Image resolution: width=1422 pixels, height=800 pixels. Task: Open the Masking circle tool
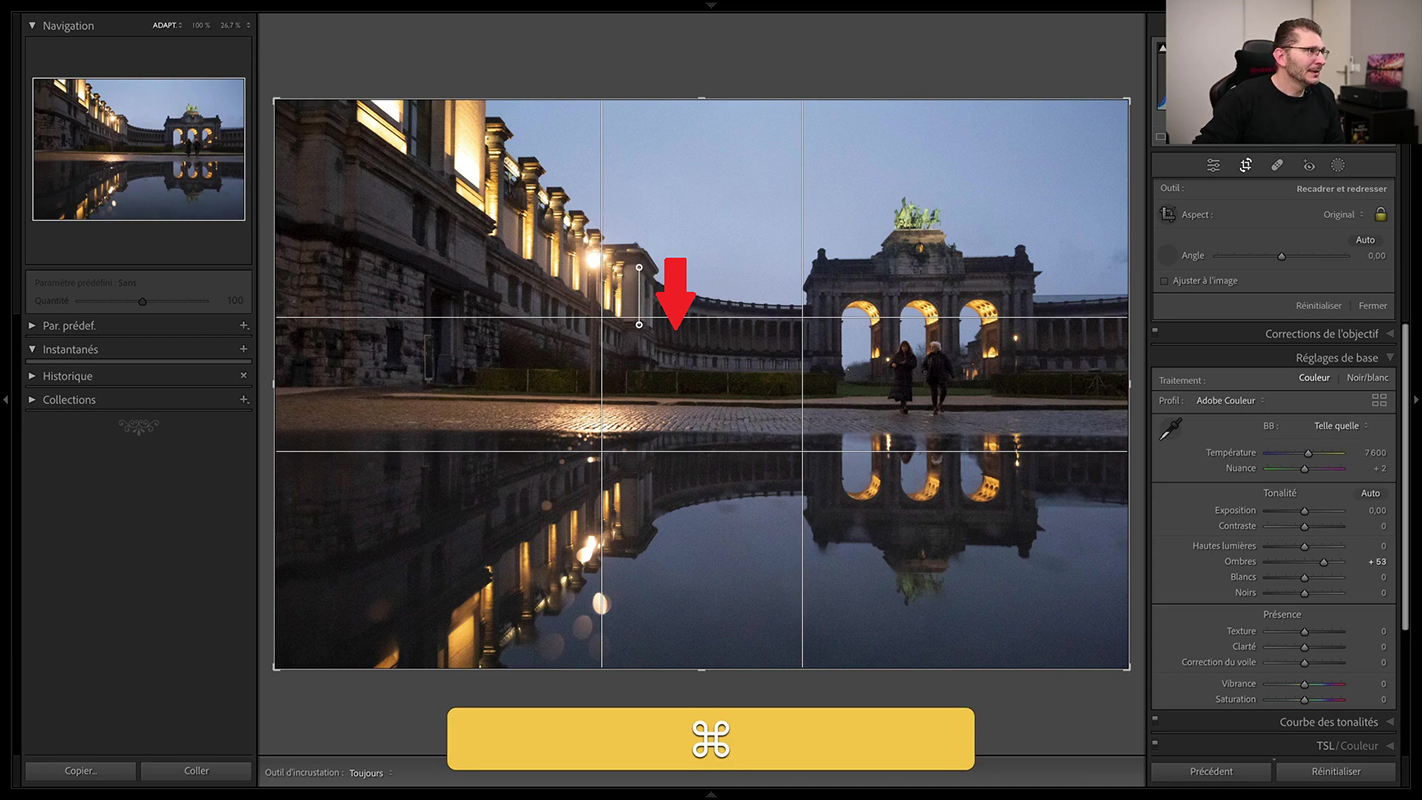[1338, 165]
